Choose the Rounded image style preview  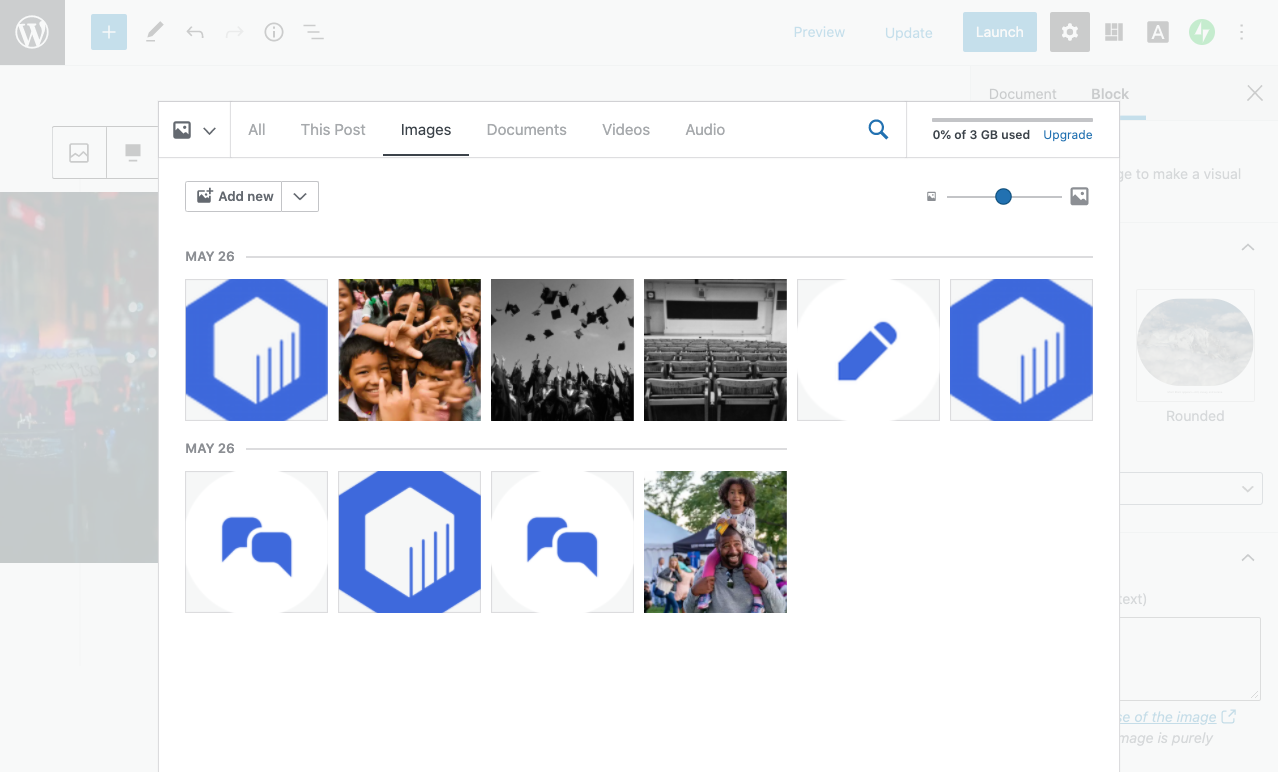1195,344
